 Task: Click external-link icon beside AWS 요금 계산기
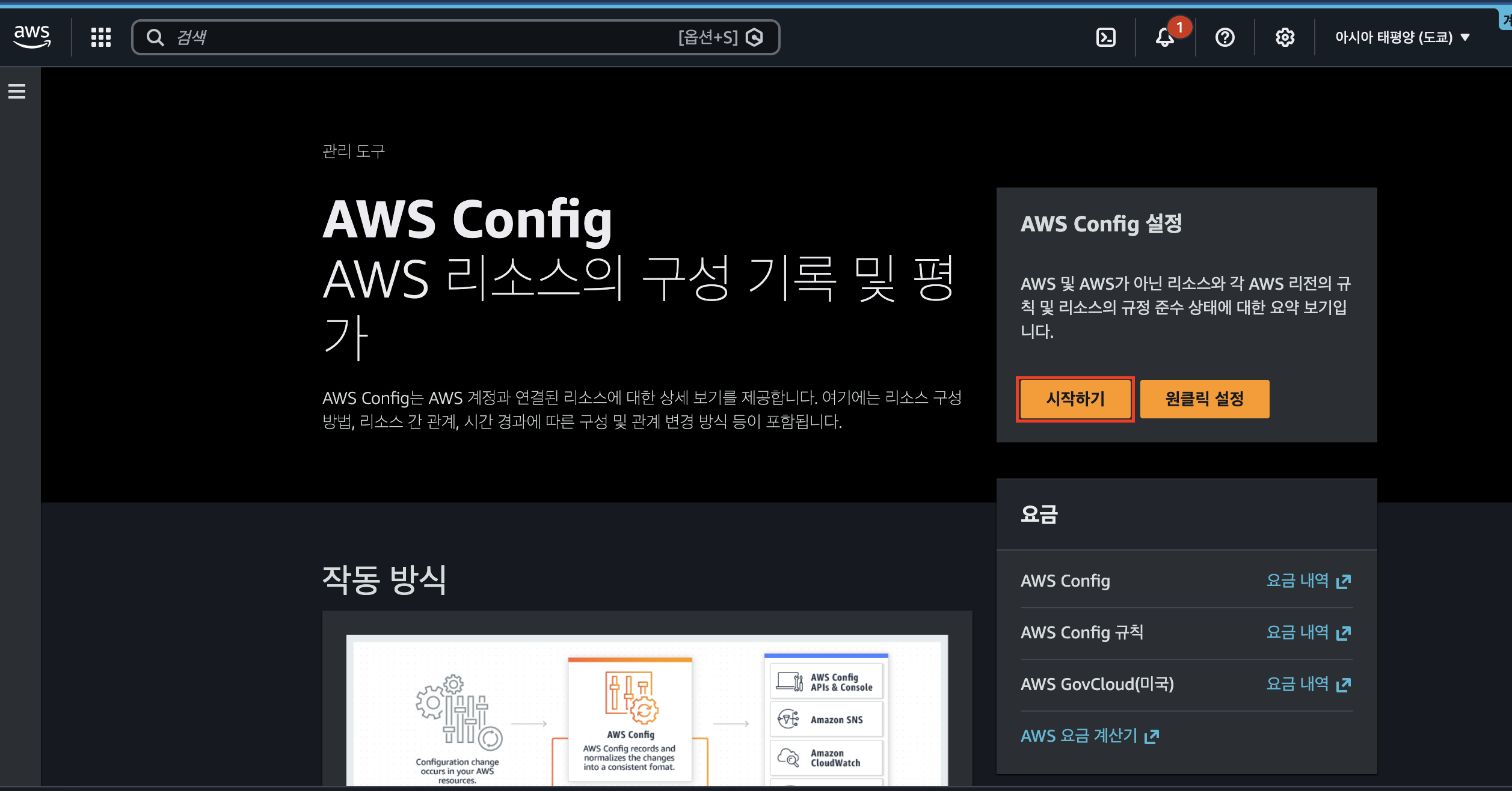1152,736
